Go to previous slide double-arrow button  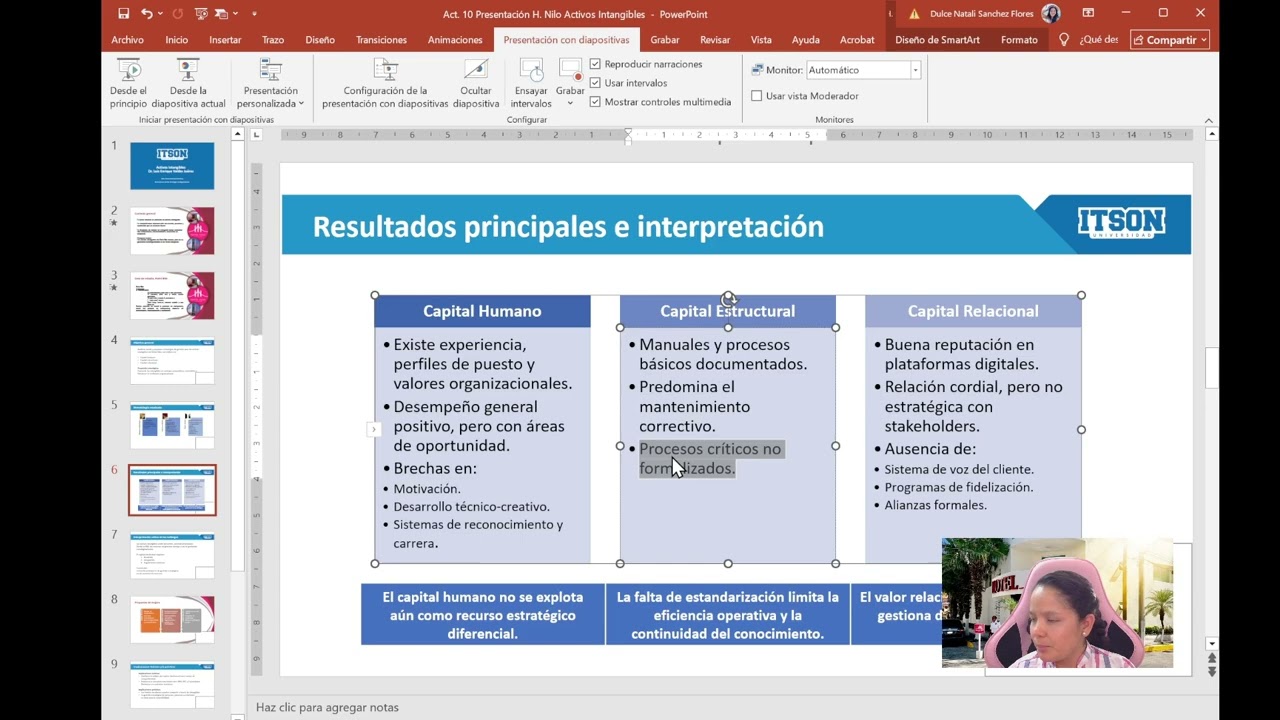(x=1212, y=659)
